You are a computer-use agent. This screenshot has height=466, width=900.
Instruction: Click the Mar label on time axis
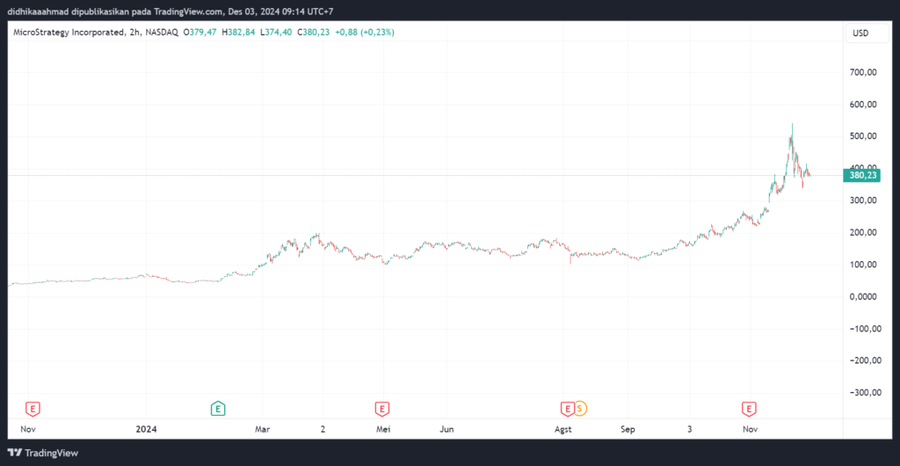[262, 429]
